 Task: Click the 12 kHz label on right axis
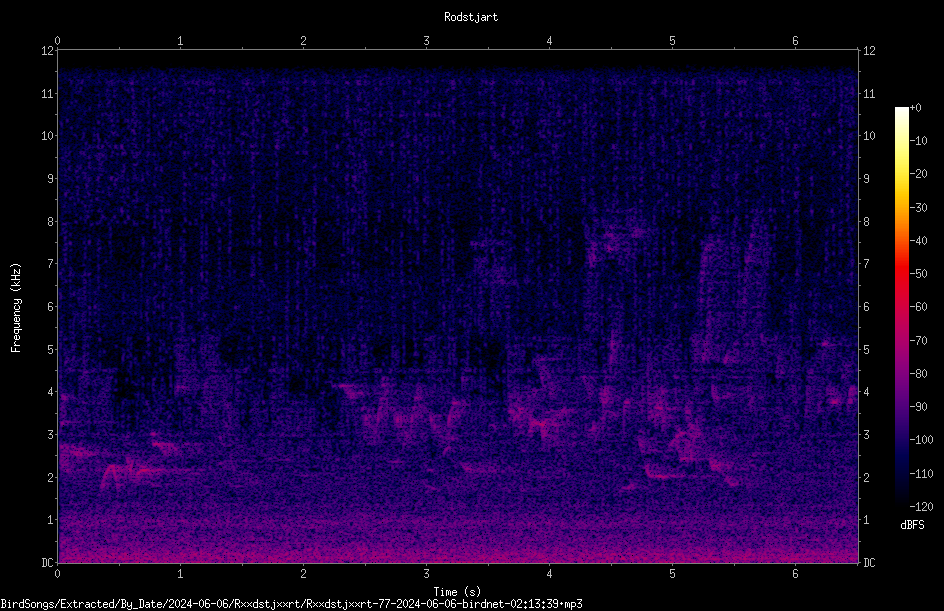tap(869, 51)
